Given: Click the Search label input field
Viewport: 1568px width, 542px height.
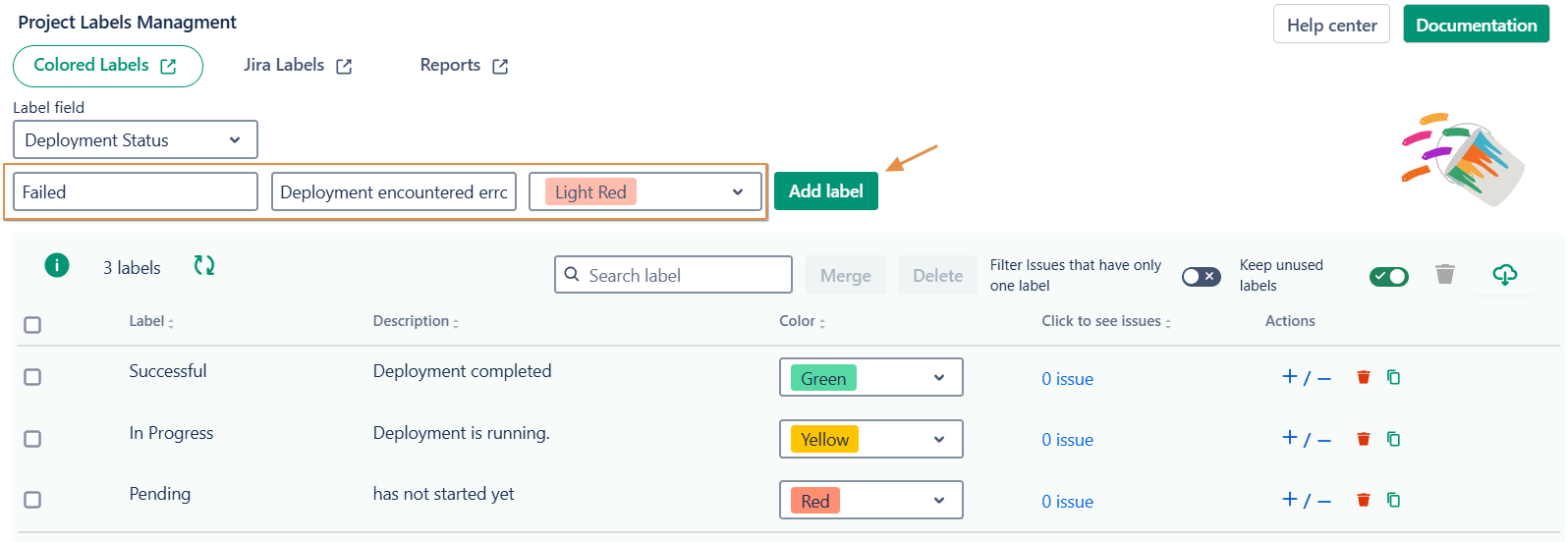Looking at the screenshot, I should (685, 276).
